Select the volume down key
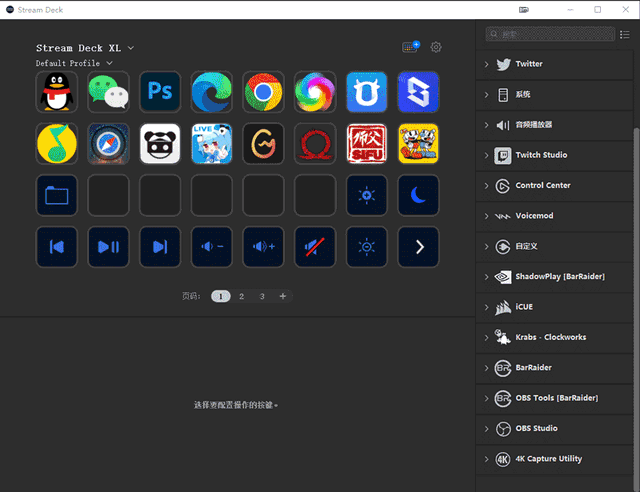Viewport: 640px width, 492px height. click(x=211, y=247)
